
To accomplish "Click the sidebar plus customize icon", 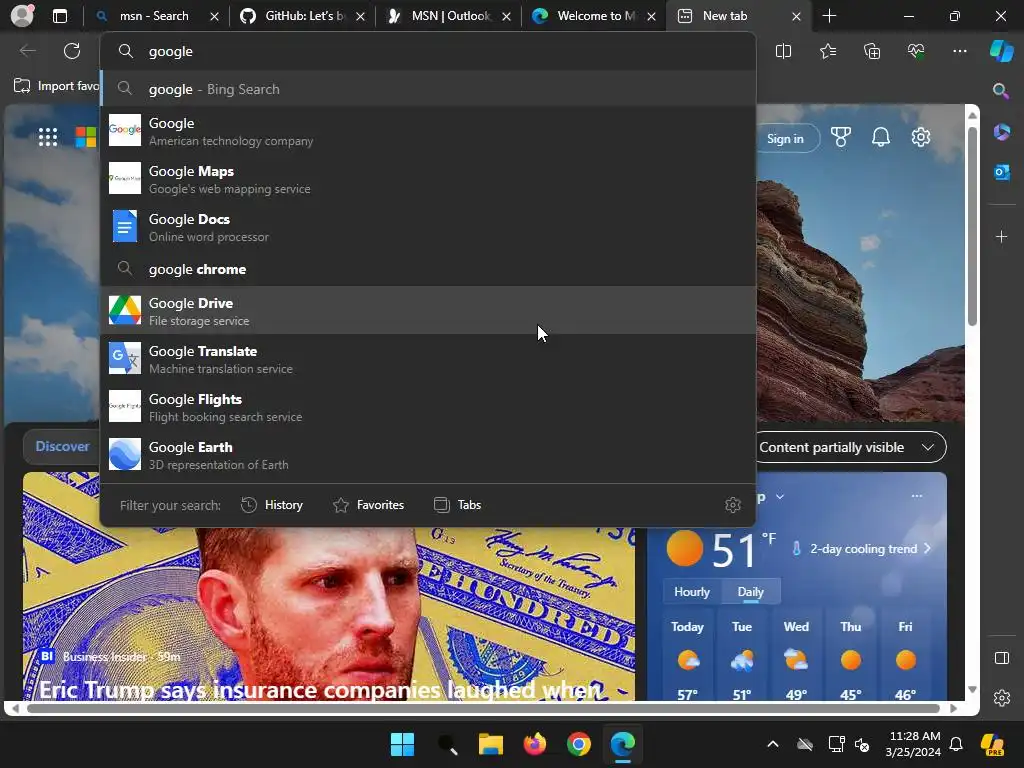I will [1001, 236].
